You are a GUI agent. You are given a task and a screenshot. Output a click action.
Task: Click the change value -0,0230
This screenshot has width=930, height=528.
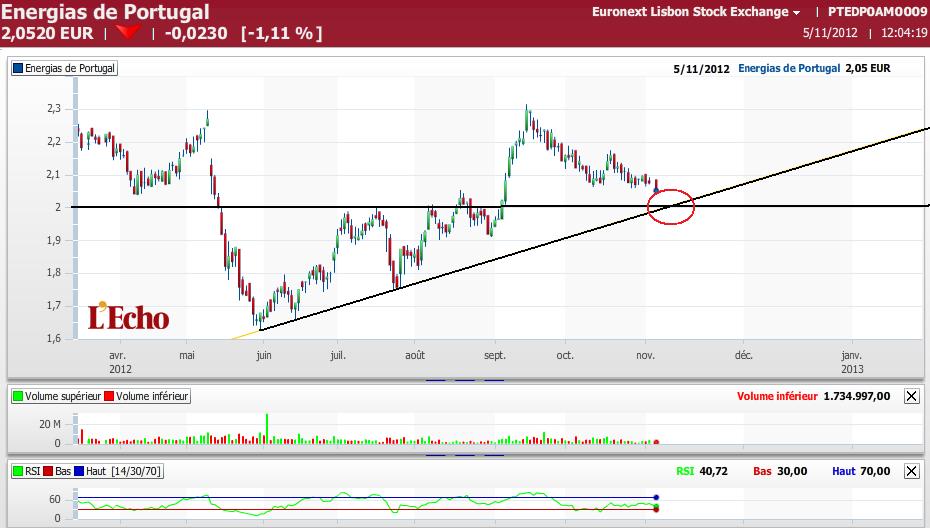tap(196, 33)
